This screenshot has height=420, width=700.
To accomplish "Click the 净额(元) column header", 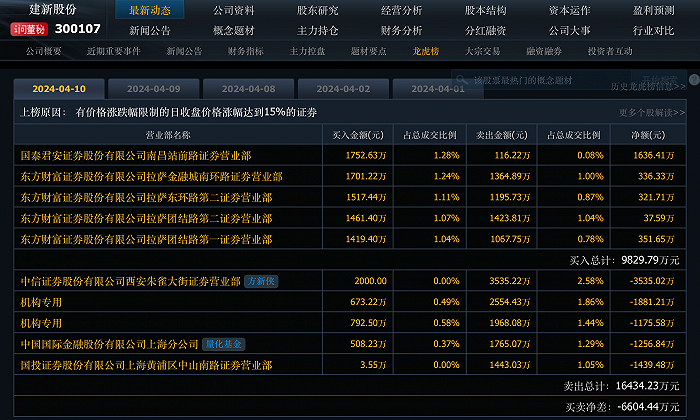I will (648, 135).
